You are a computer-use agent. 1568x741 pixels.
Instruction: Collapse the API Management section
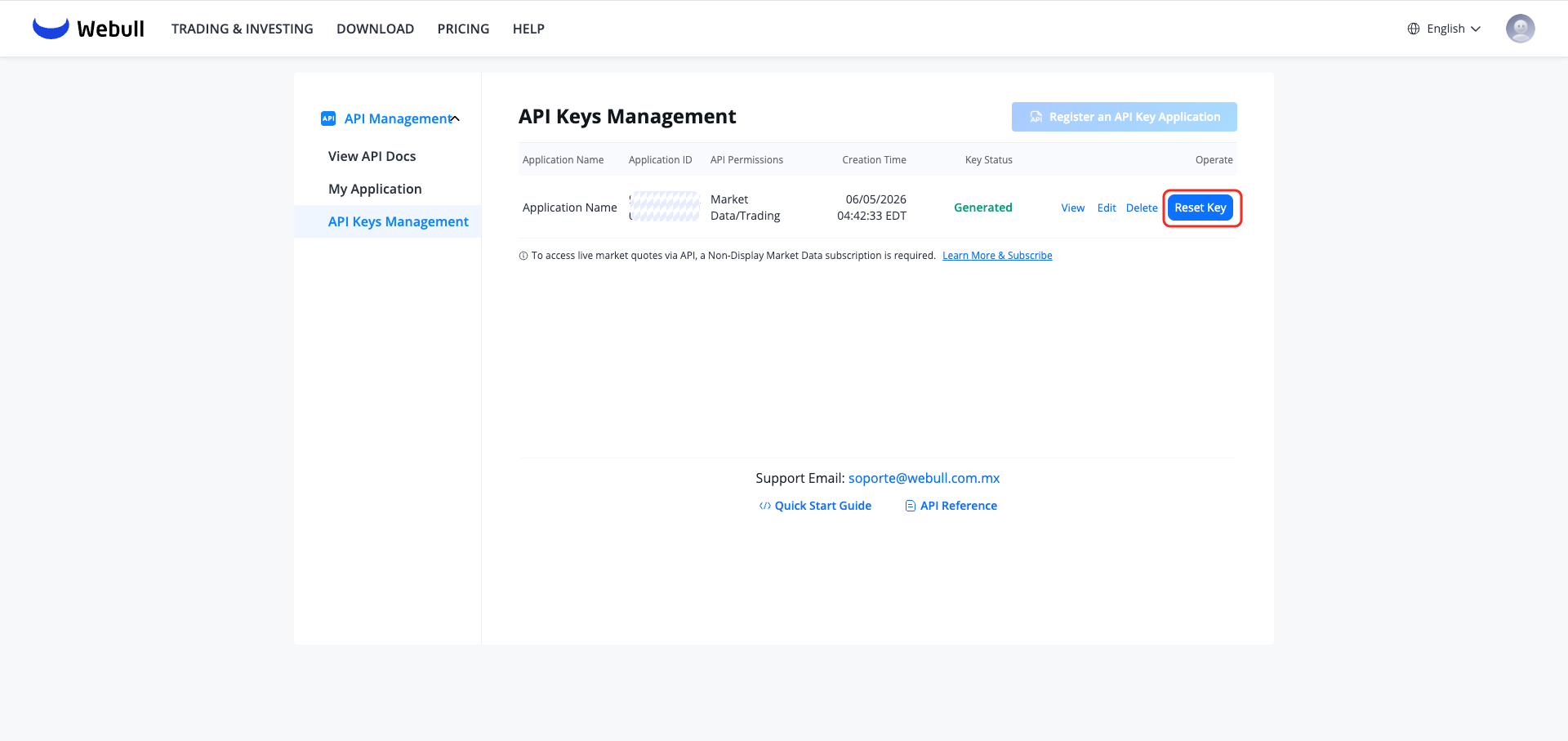click(455, 118)
